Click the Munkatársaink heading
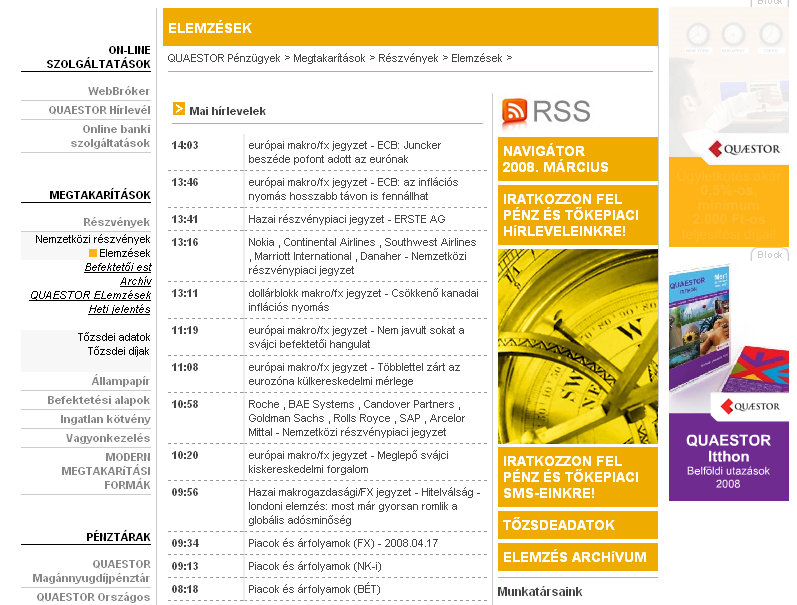797x605 pixels. (x=540, y=592)
